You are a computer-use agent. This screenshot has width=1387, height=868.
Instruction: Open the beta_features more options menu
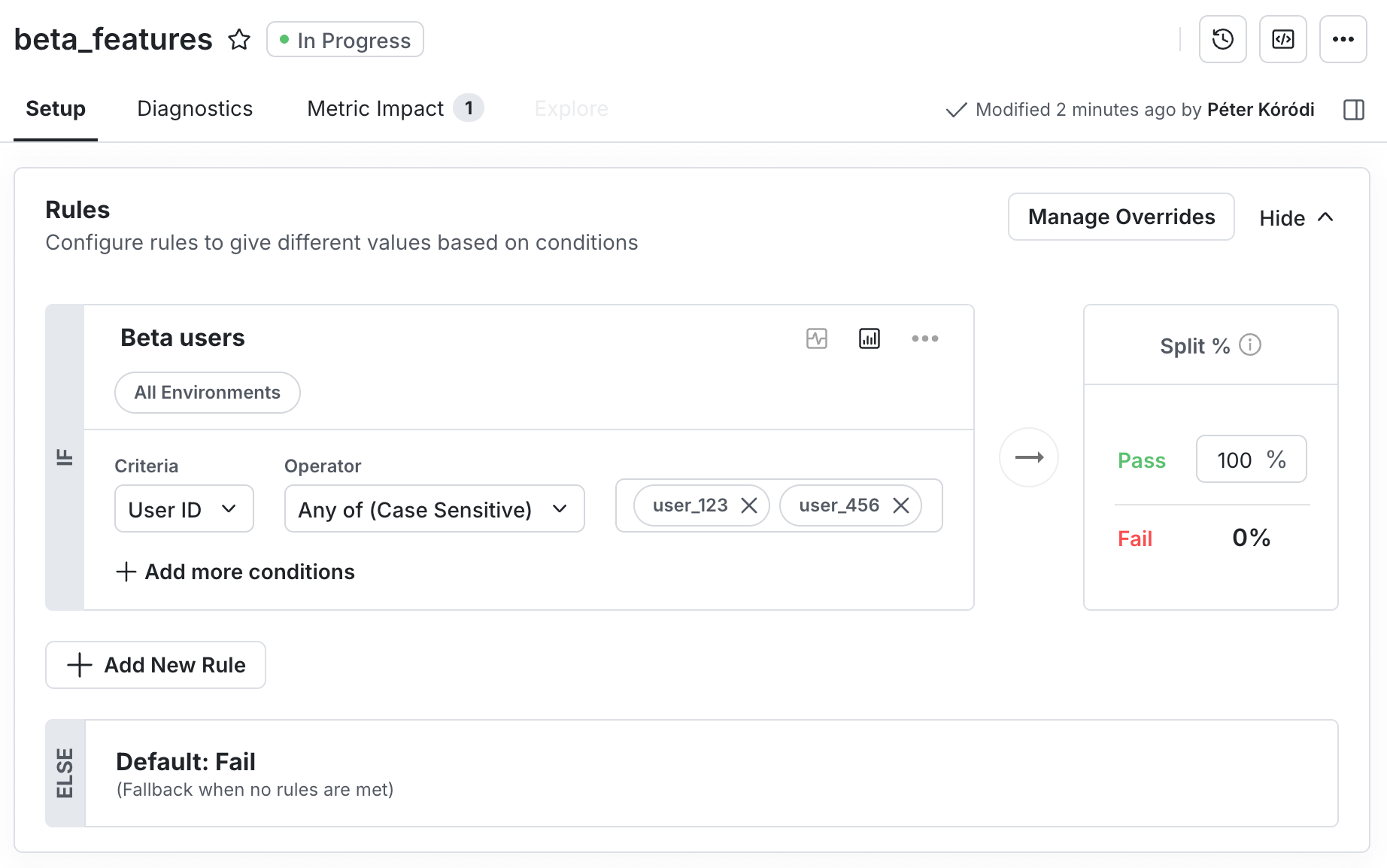pyautogui.click(x=1343, y=39)
